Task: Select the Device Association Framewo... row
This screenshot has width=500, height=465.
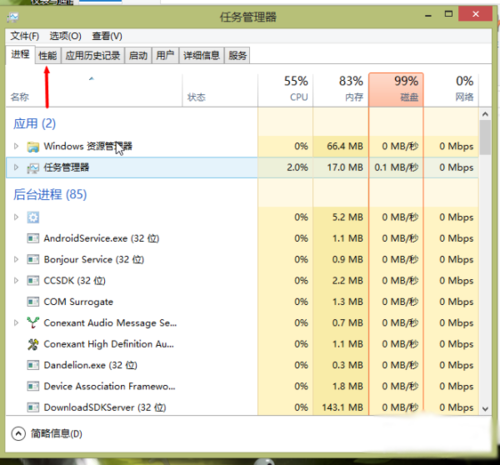Action: (x=242, y=386)
